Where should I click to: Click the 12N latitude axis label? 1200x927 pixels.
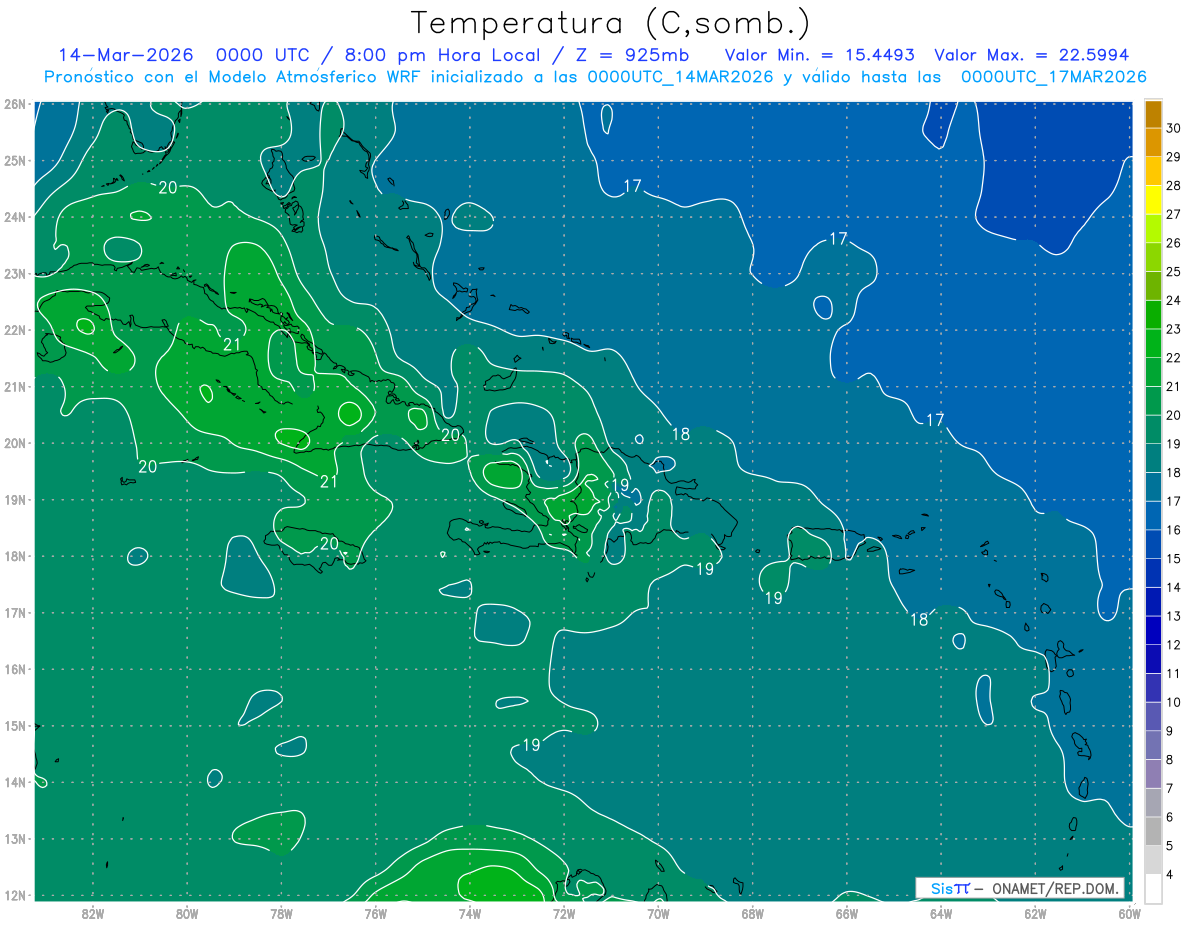click(x=14, y=895)
